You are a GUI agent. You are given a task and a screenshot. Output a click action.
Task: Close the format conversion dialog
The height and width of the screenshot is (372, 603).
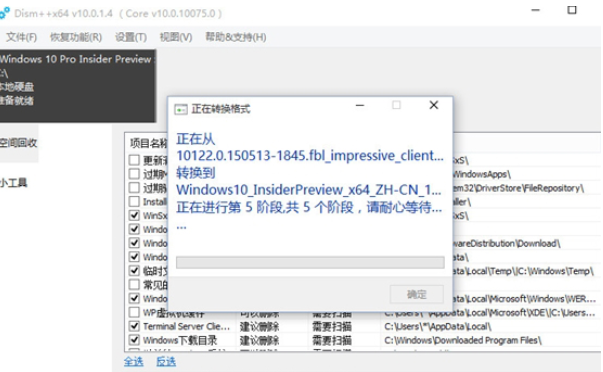tap(434, 105)
